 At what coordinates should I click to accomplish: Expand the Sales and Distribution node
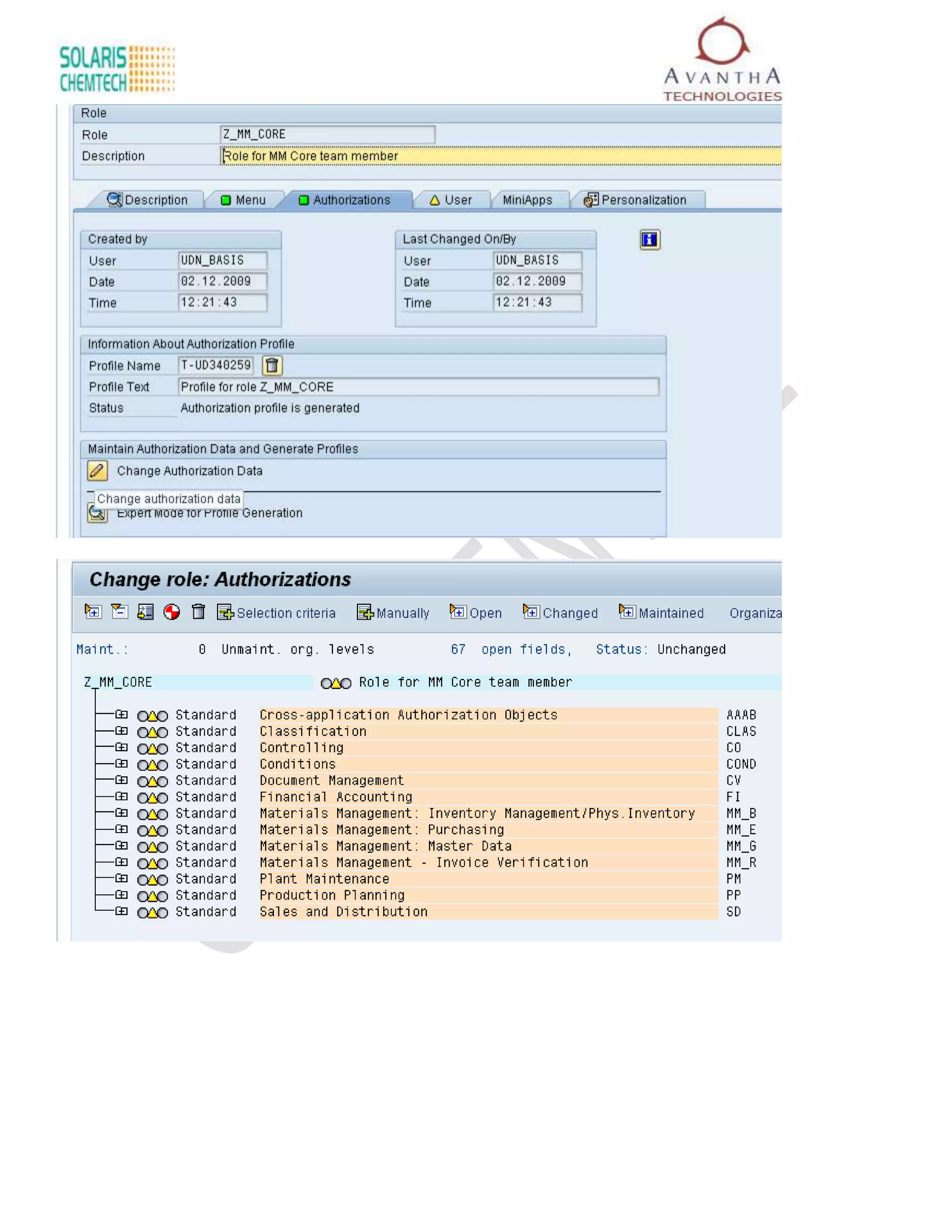click(121, 911)
